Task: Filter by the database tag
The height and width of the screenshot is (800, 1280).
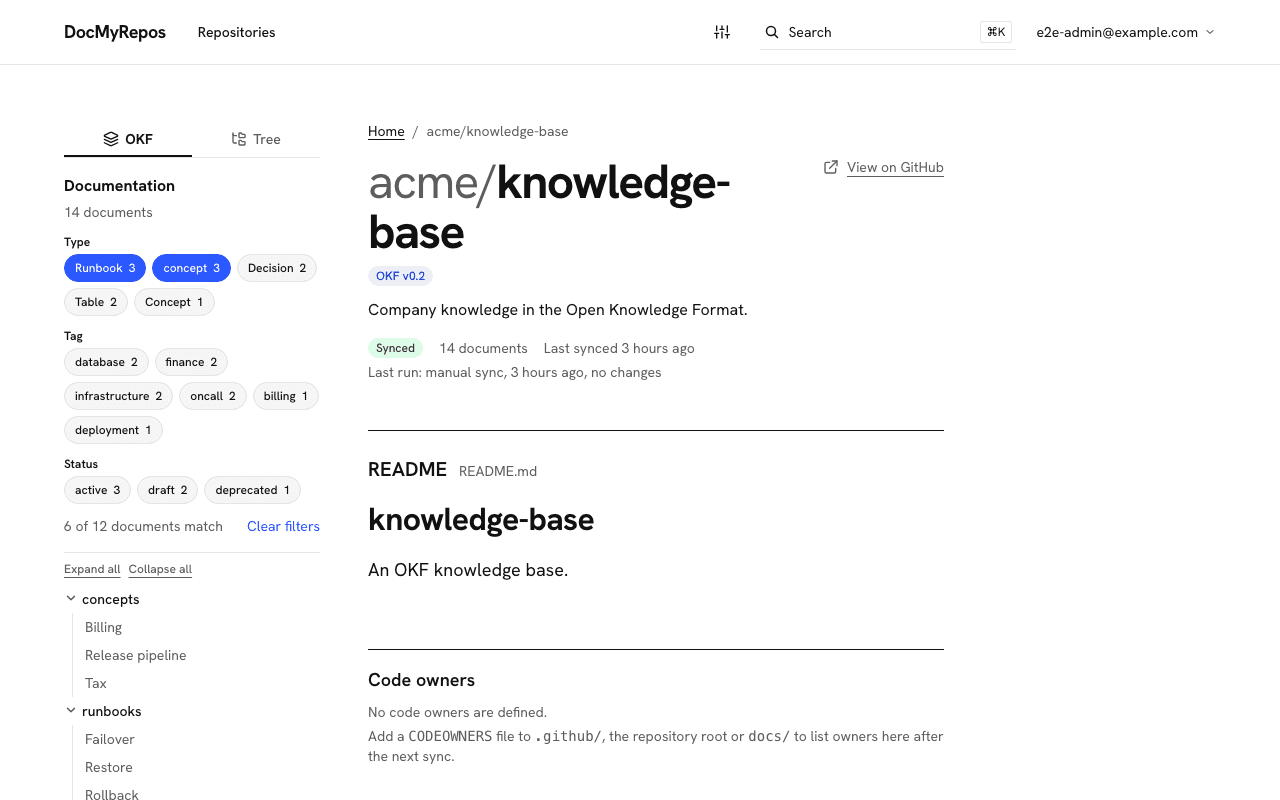Action: pyautogui.click(x=106, y=362)
